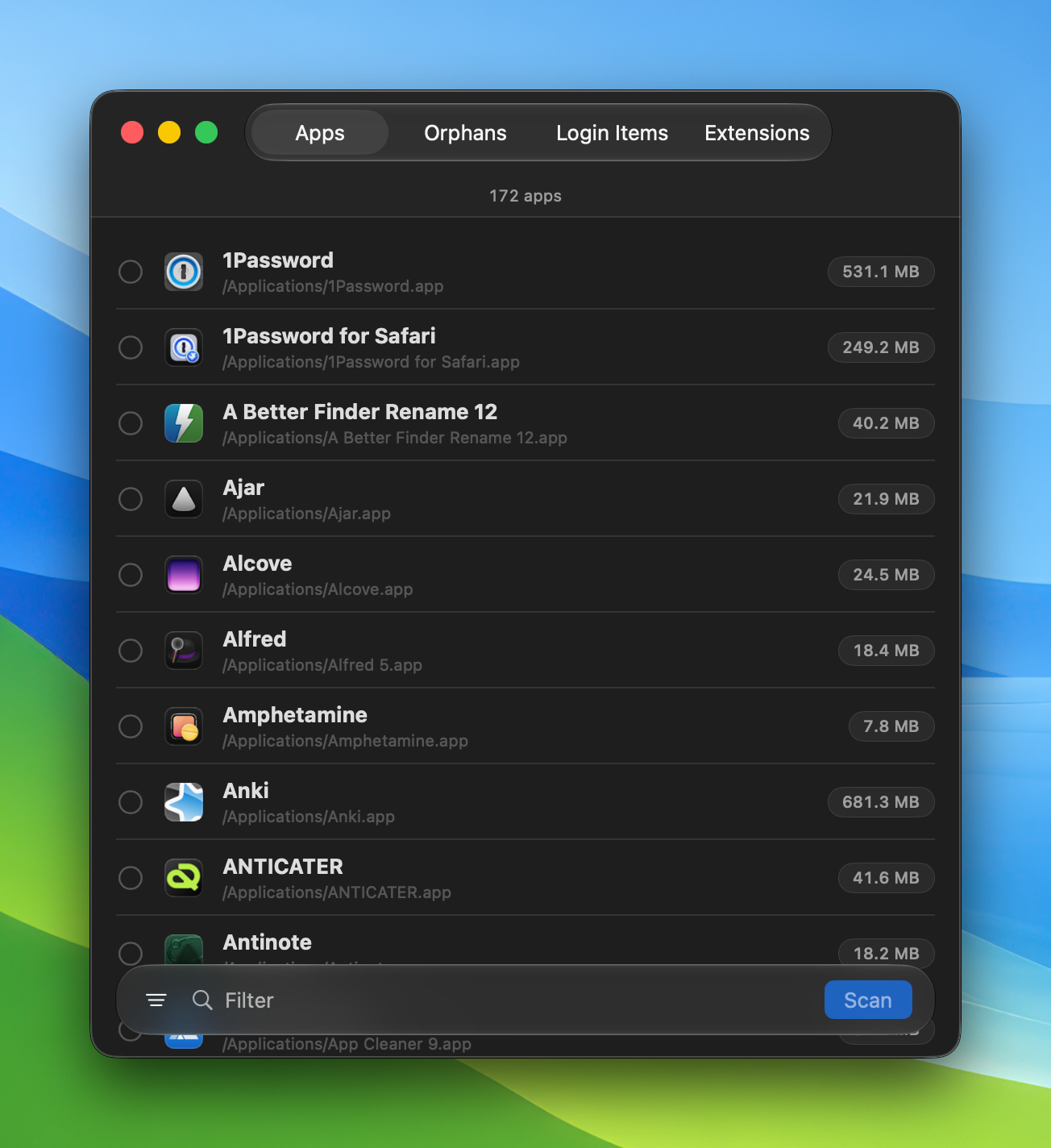Image resolution: width=1051 pixels, height=1148 pixels.
Task: Select the Ajar row checkbox
Action: [131, 499]
